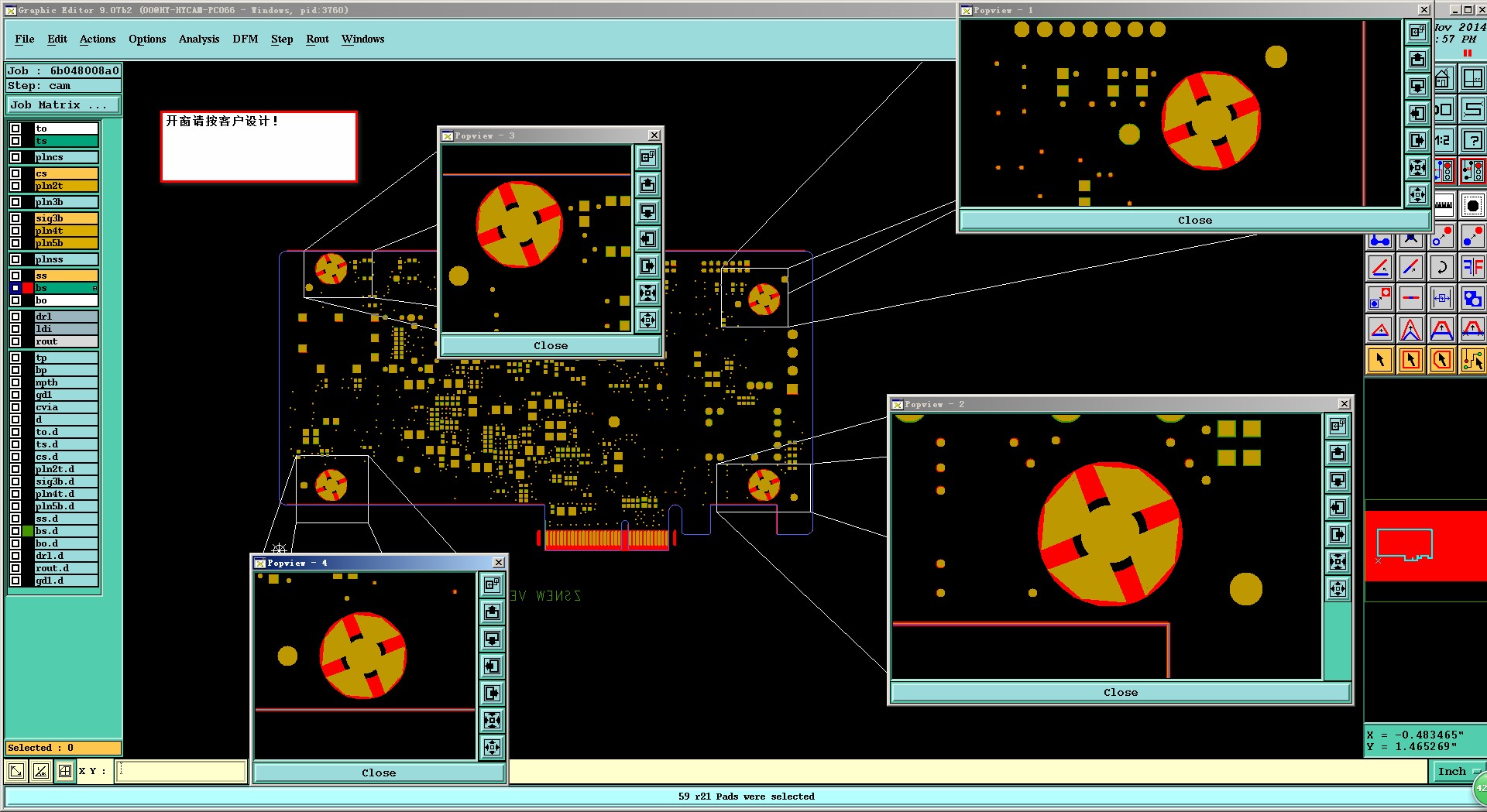Close Popview 2 with its Close button
1487x812 pixels.
[1121, 693]
